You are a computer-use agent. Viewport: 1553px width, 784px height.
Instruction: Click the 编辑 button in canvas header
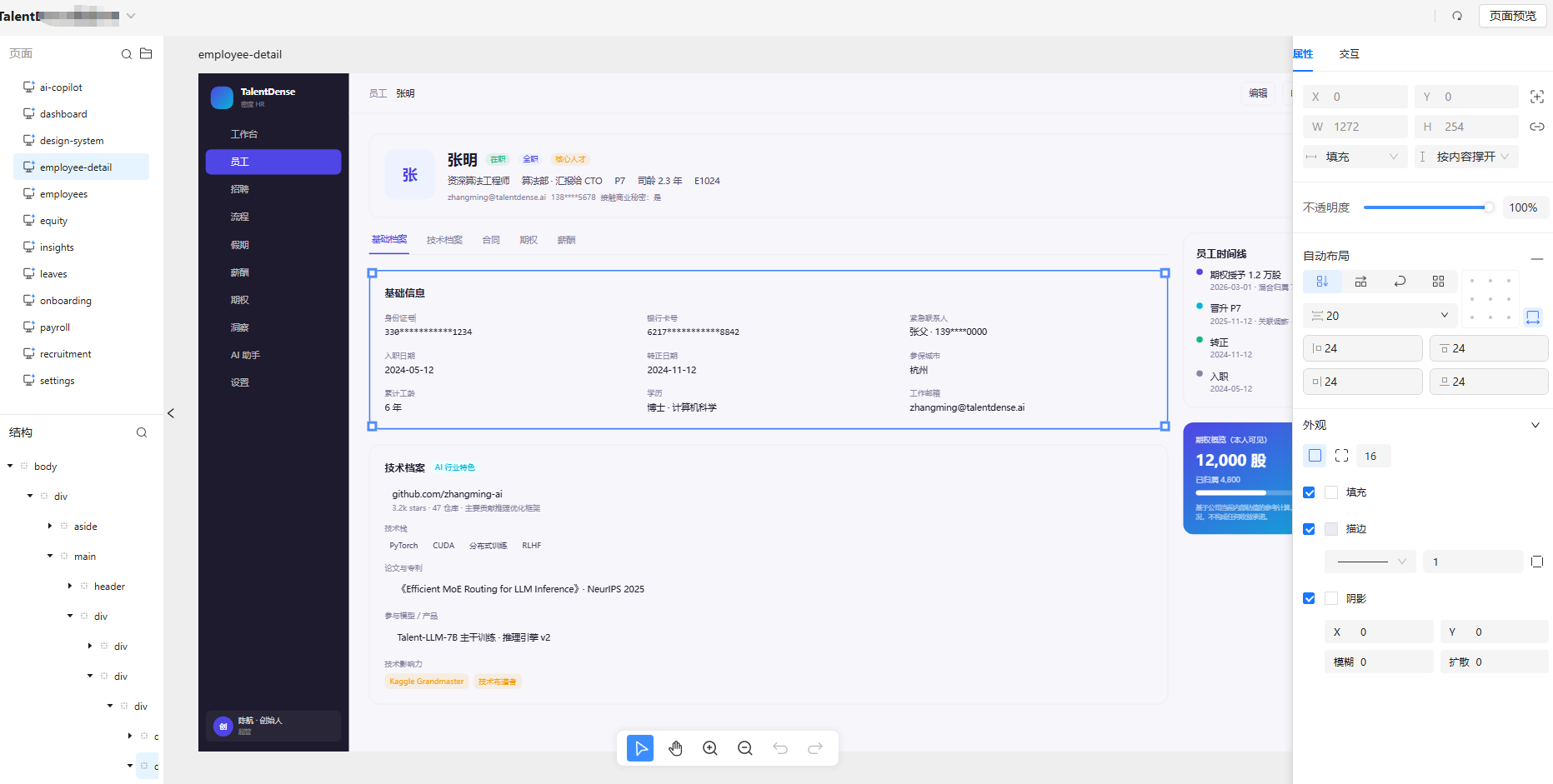point(1258,93)
